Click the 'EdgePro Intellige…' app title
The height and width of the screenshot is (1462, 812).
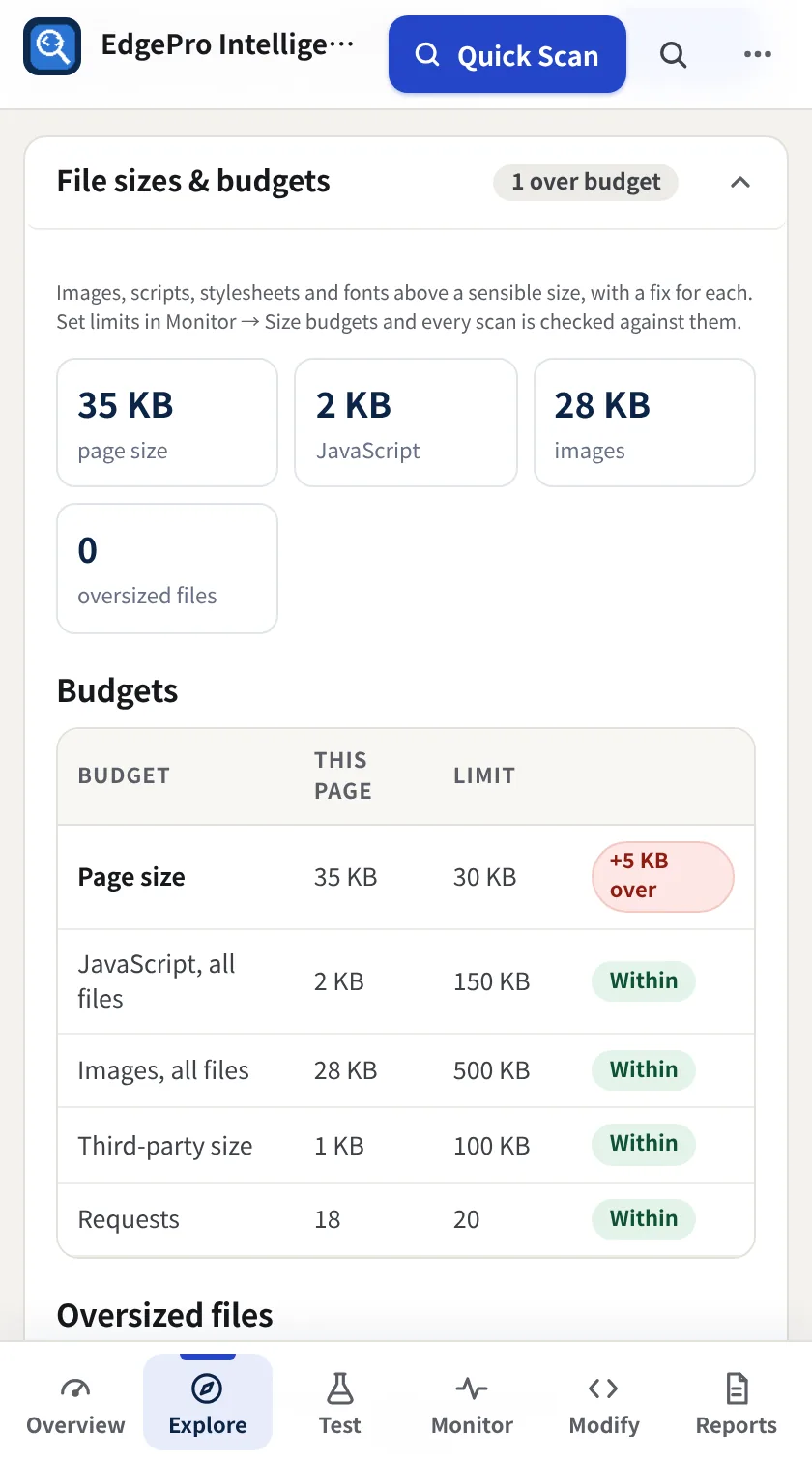(x=228, y=45)
